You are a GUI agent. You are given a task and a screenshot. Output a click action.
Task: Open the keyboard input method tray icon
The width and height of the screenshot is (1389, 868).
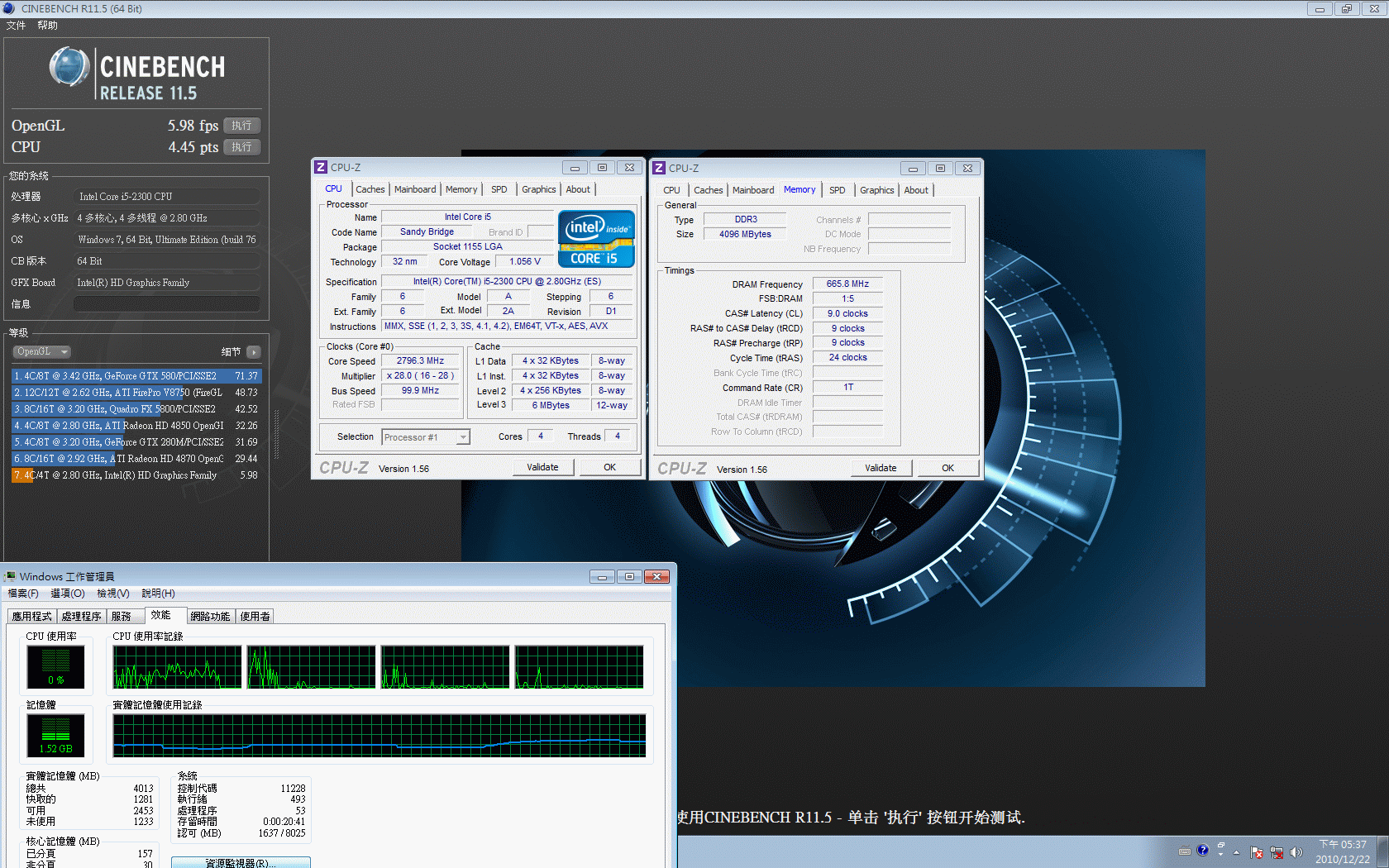[x=1185, y=851]
